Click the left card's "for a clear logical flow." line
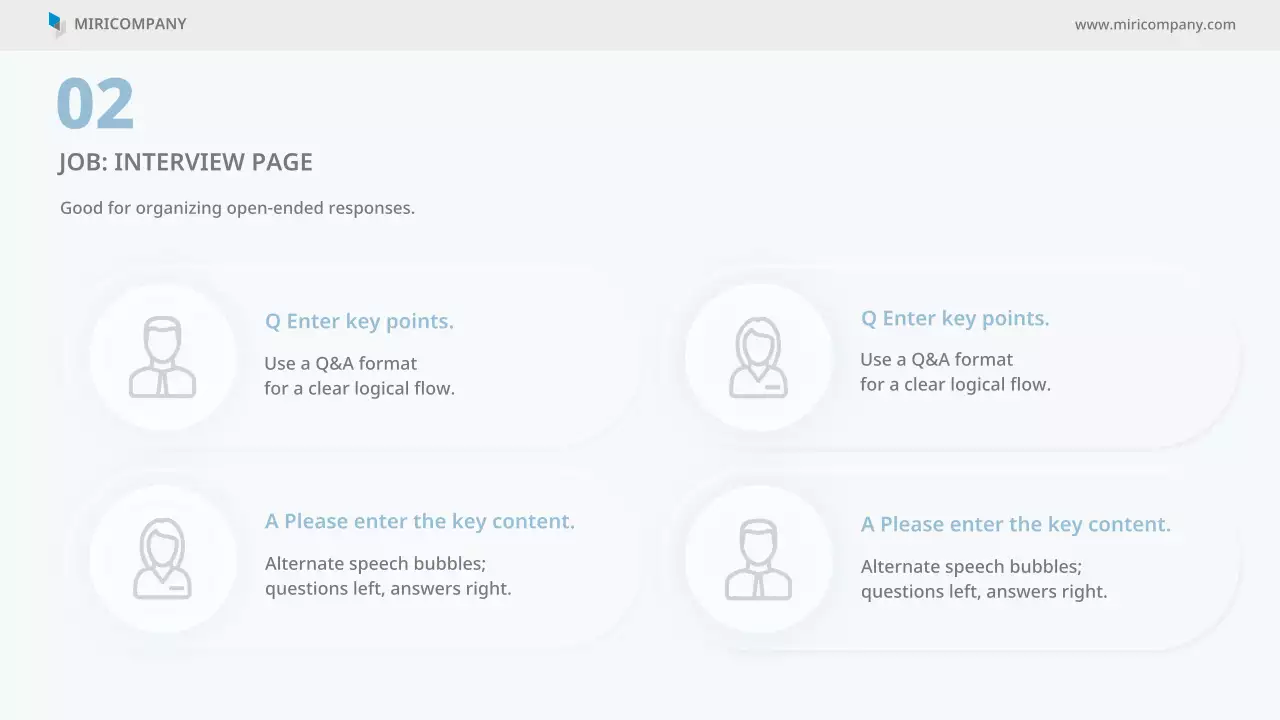 360,388
